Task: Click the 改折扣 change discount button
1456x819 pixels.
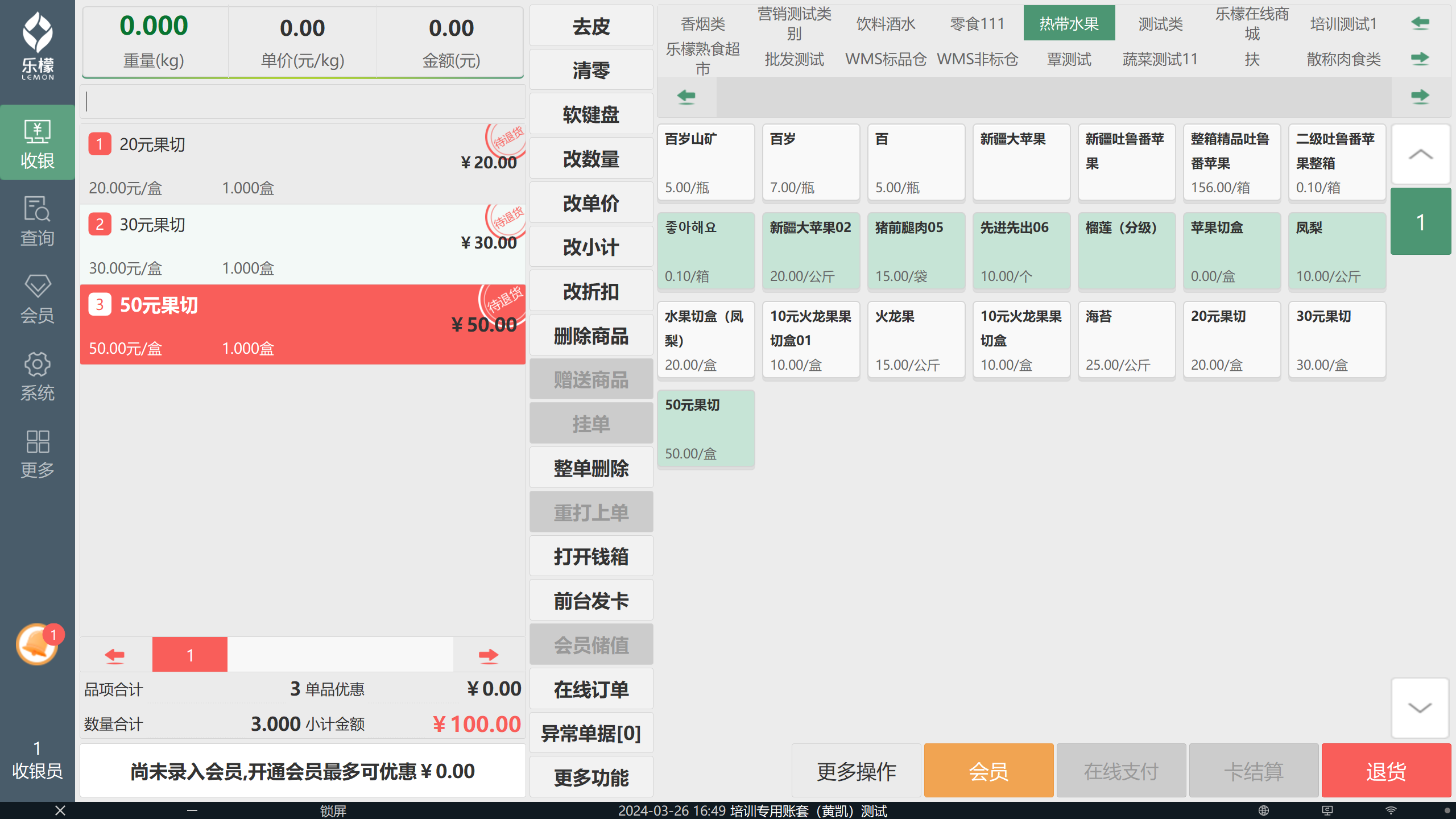Action: tap(591, 291)
